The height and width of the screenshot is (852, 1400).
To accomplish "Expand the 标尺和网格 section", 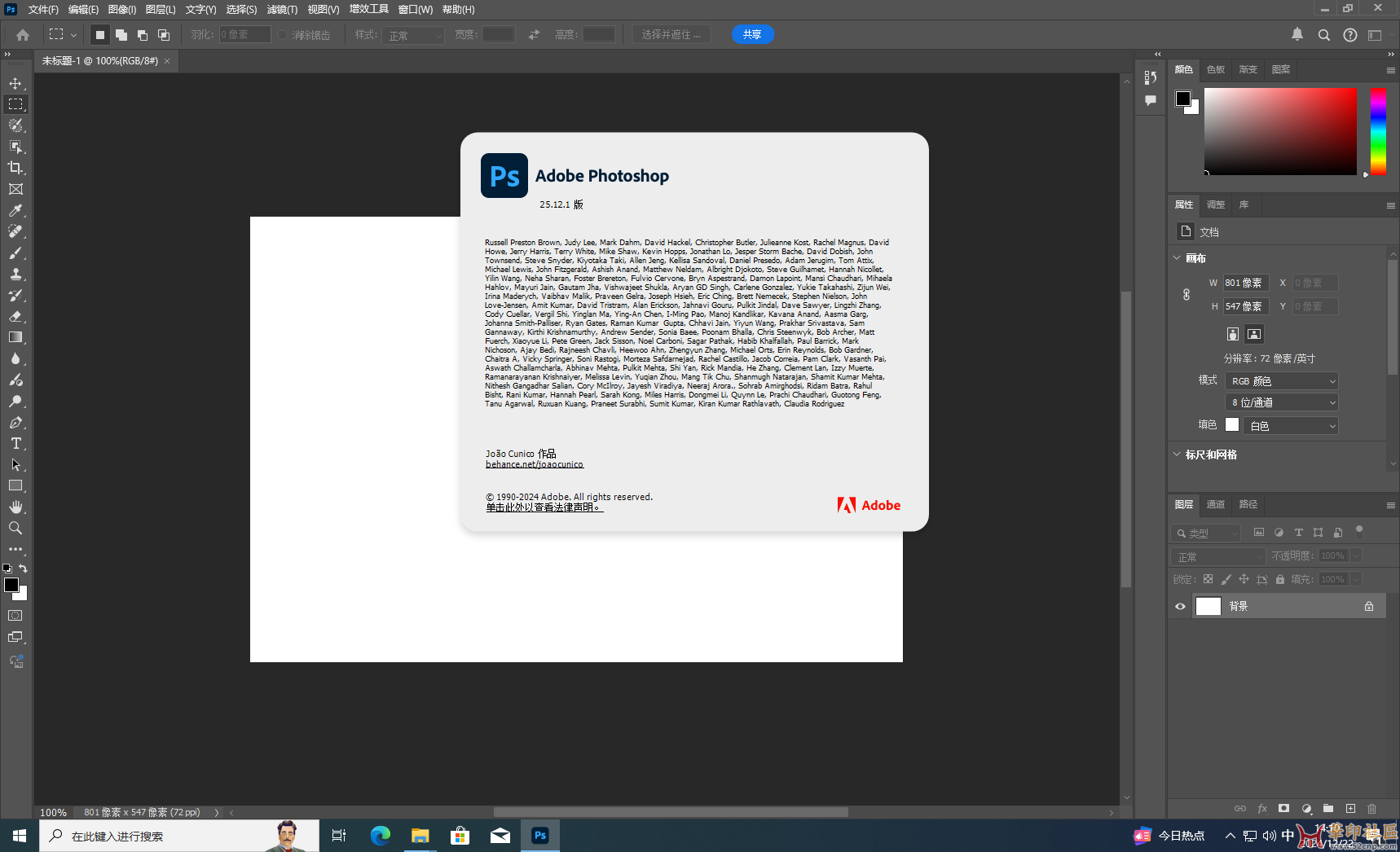I will click(x=1177, y=455).
